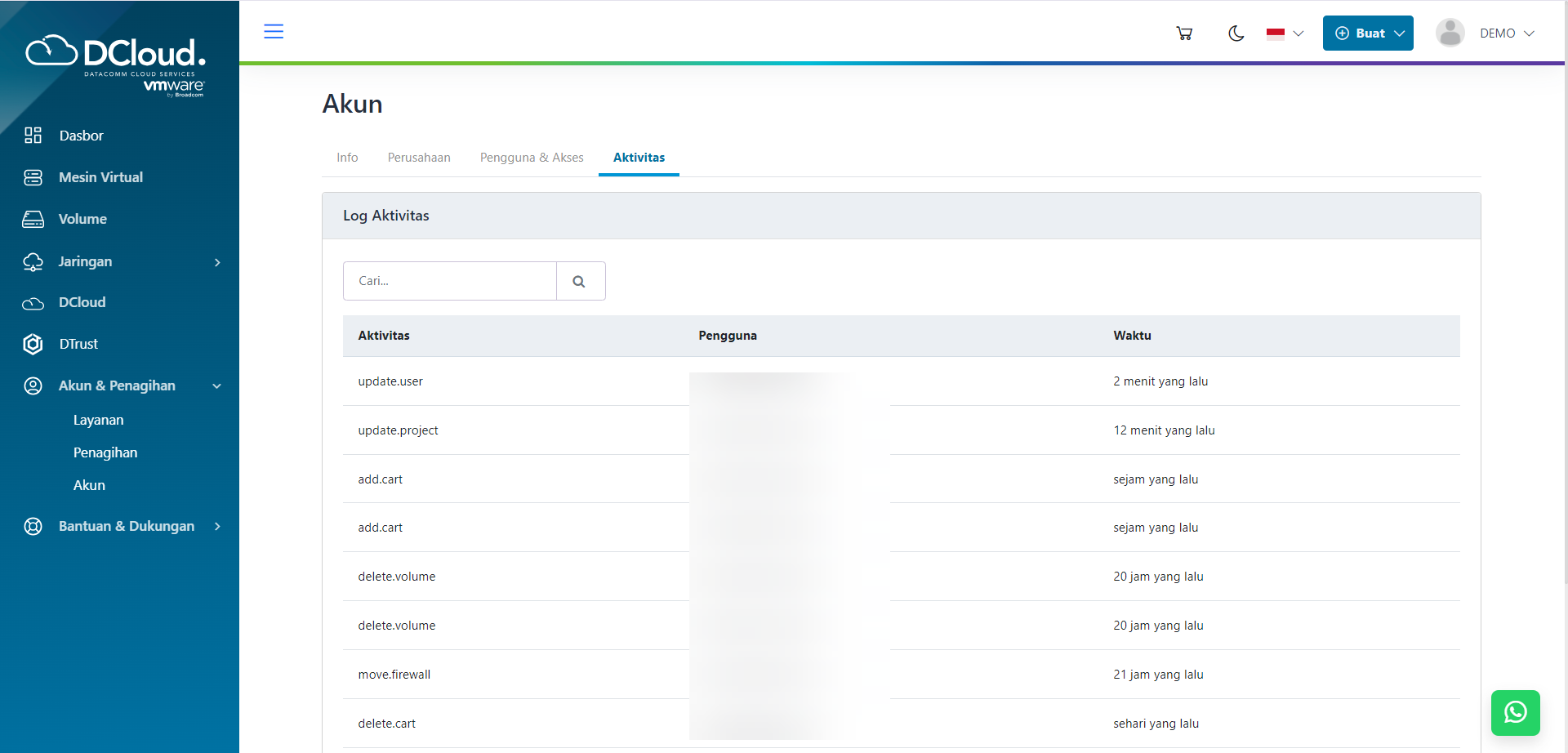
Task: Open the shopping cart icon
Action: (x=1184, y=33)
